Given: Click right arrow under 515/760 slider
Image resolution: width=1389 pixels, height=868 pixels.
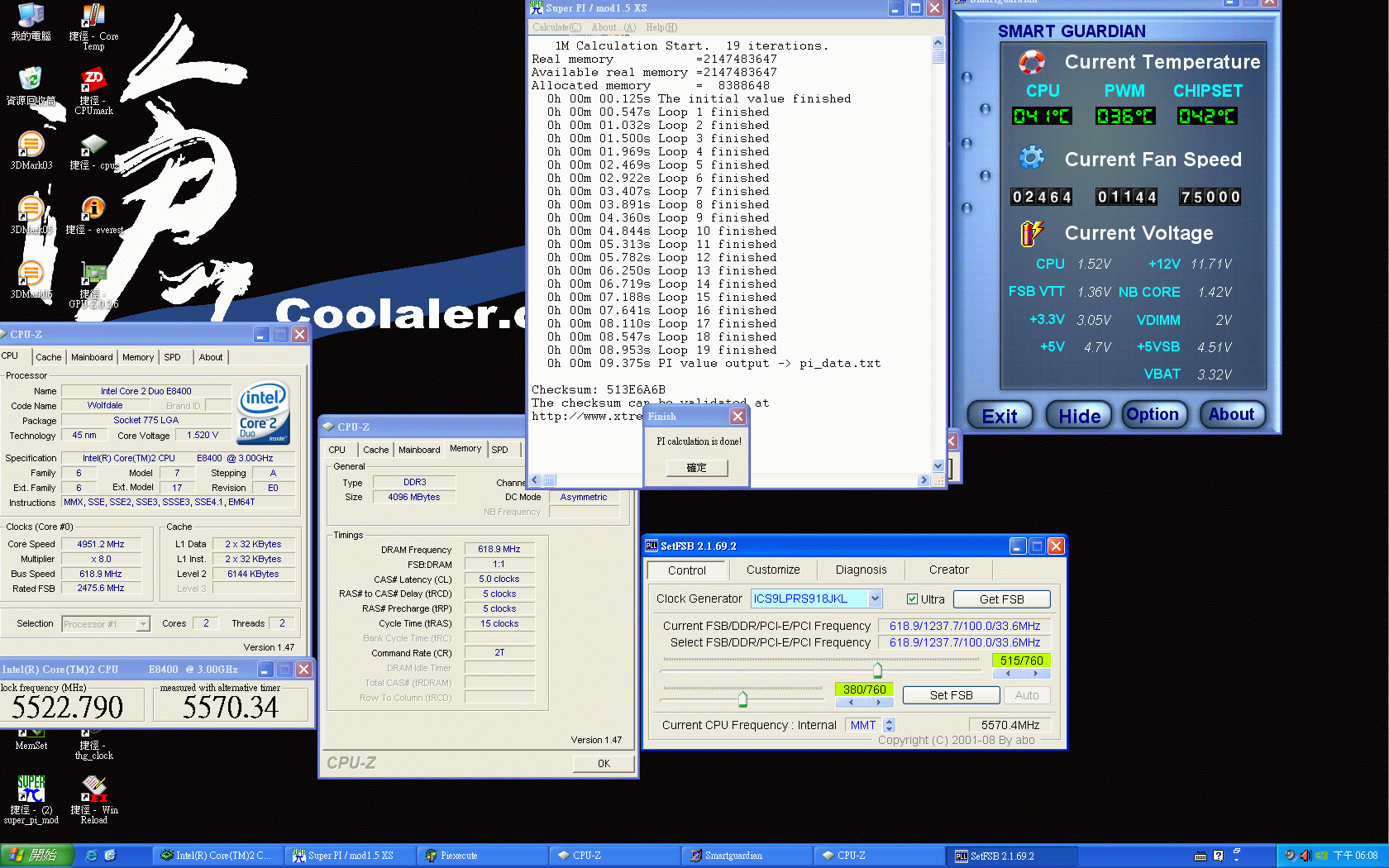Looking at the screenshot, I should [x=1035, y=673].
